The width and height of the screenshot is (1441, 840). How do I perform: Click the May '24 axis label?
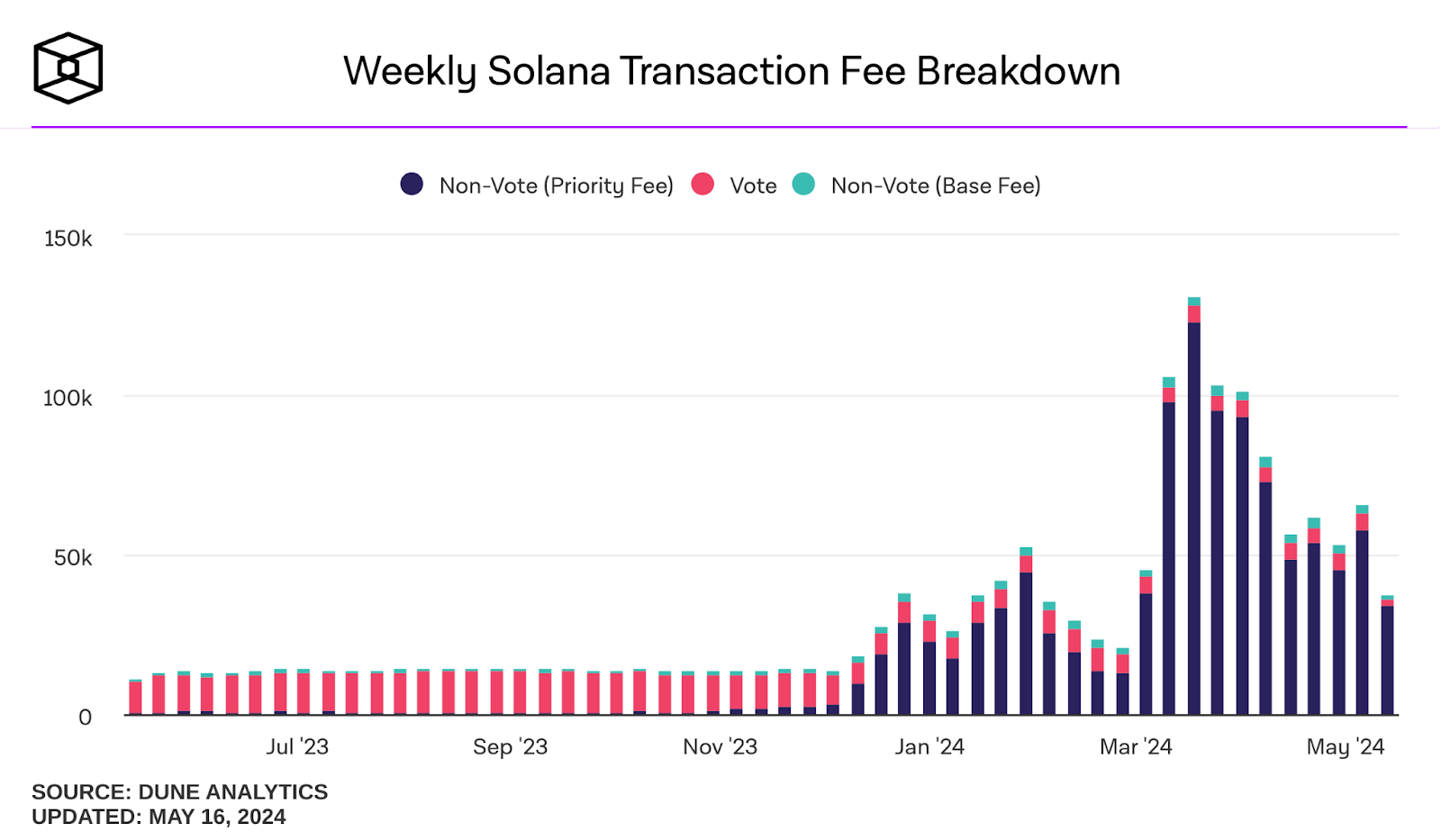pos(1346,746)
